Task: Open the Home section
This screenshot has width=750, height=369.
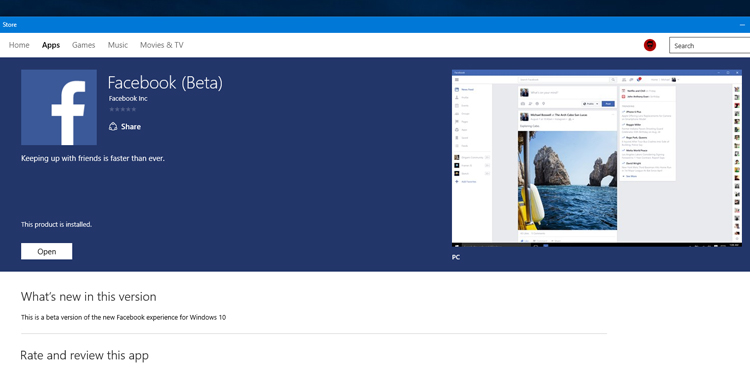Action: point(19,45)
